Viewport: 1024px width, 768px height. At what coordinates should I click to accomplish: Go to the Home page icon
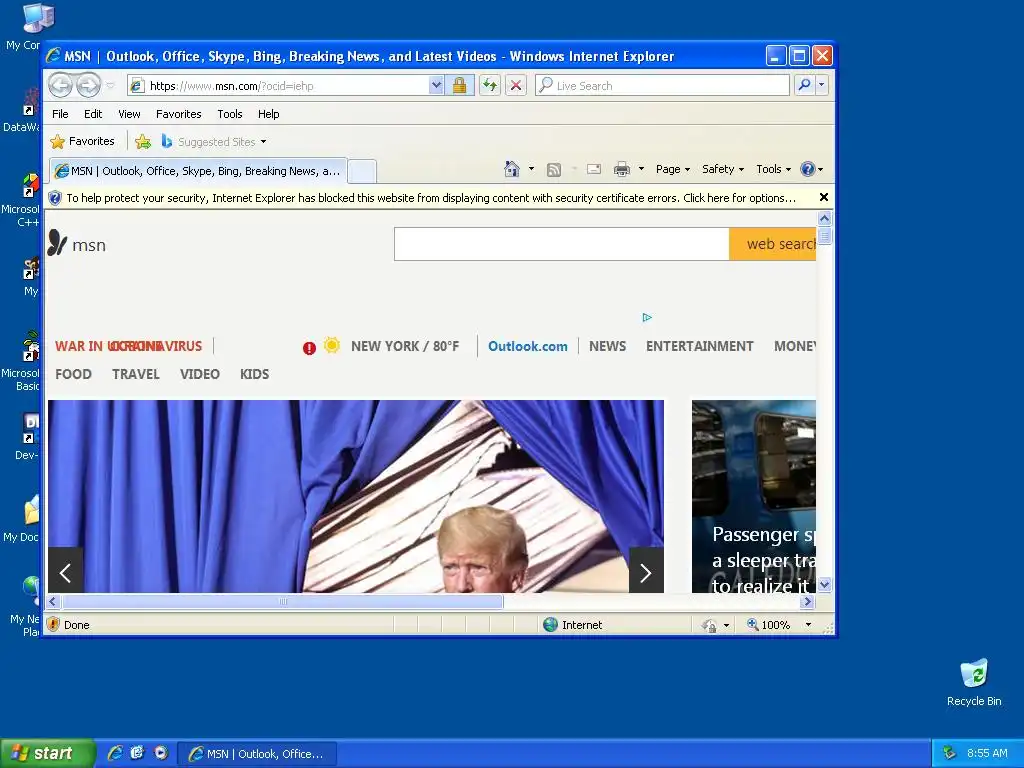(x=511, y=169)
